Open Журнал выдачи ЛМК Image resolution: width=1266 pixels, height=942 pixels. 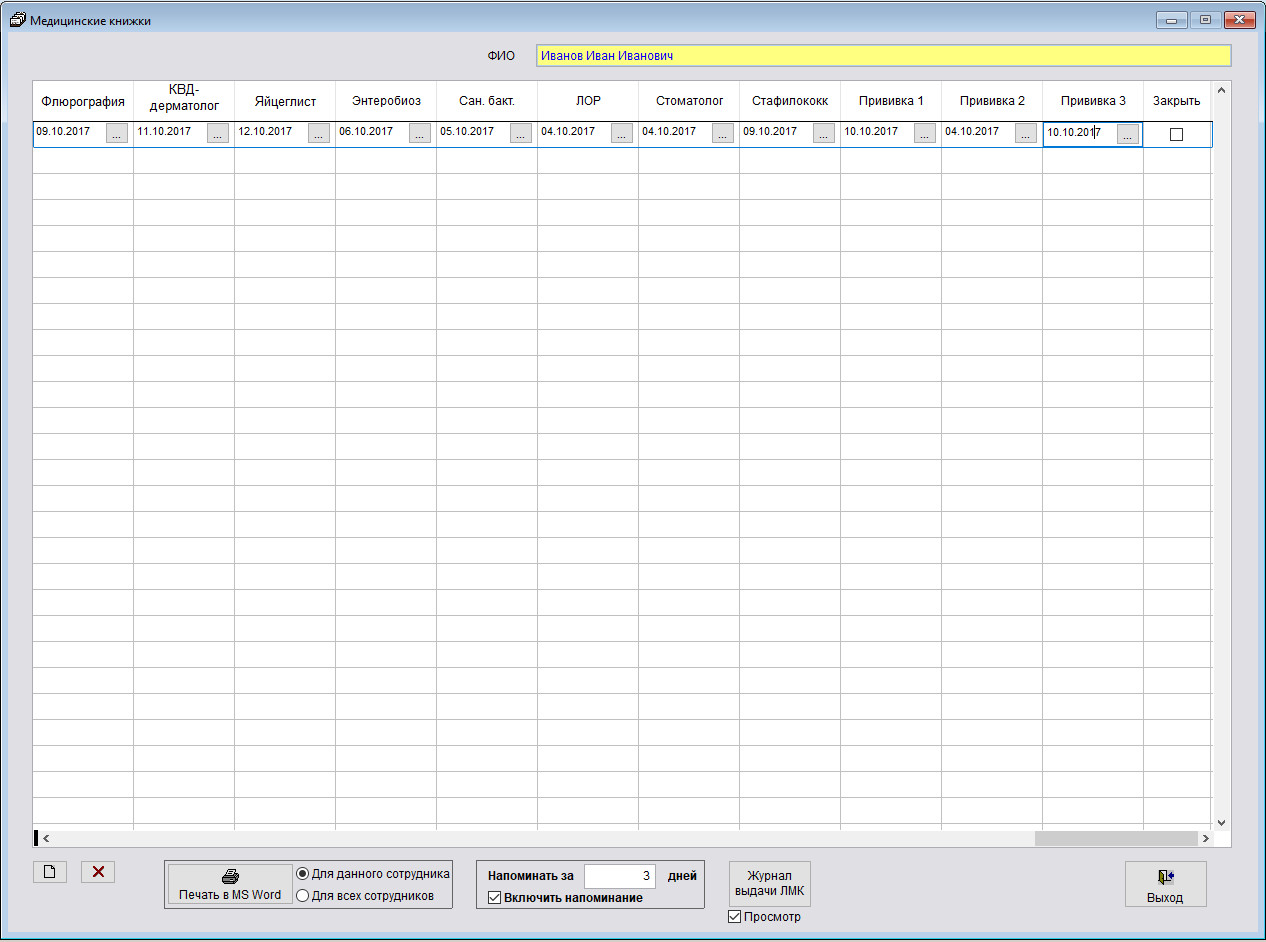click(769, 884)
